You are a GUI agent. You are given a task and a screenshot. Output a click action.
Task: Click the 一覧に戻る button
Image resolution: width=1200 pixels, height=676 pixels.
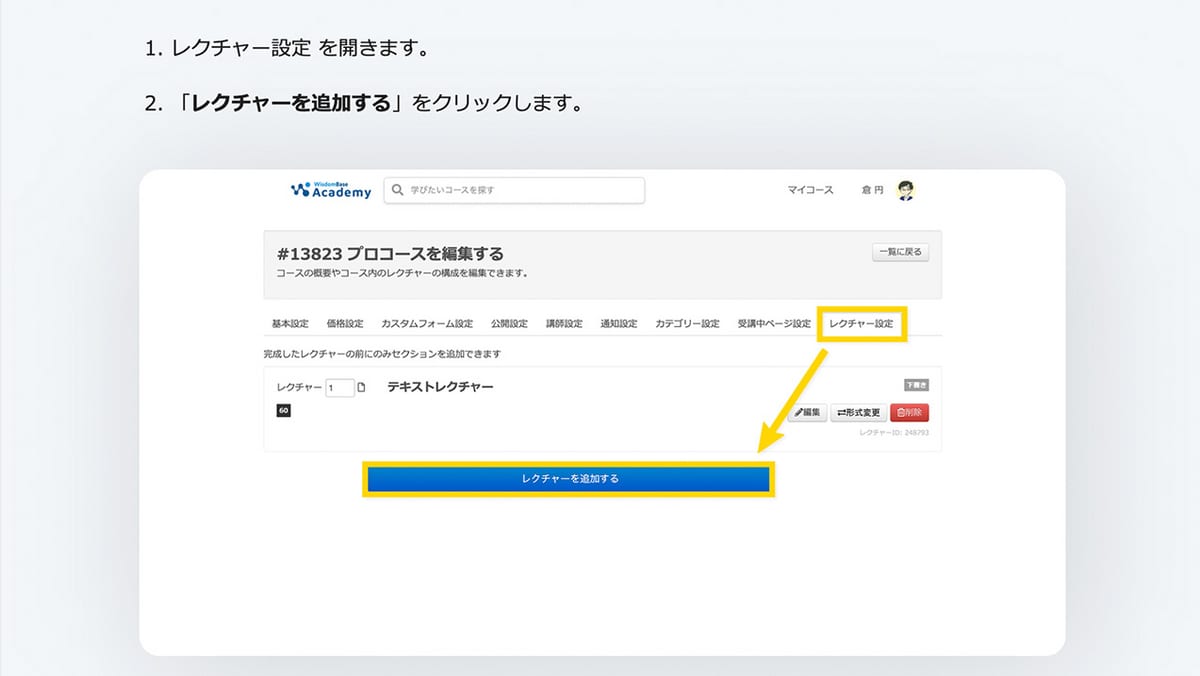point(900,253)
